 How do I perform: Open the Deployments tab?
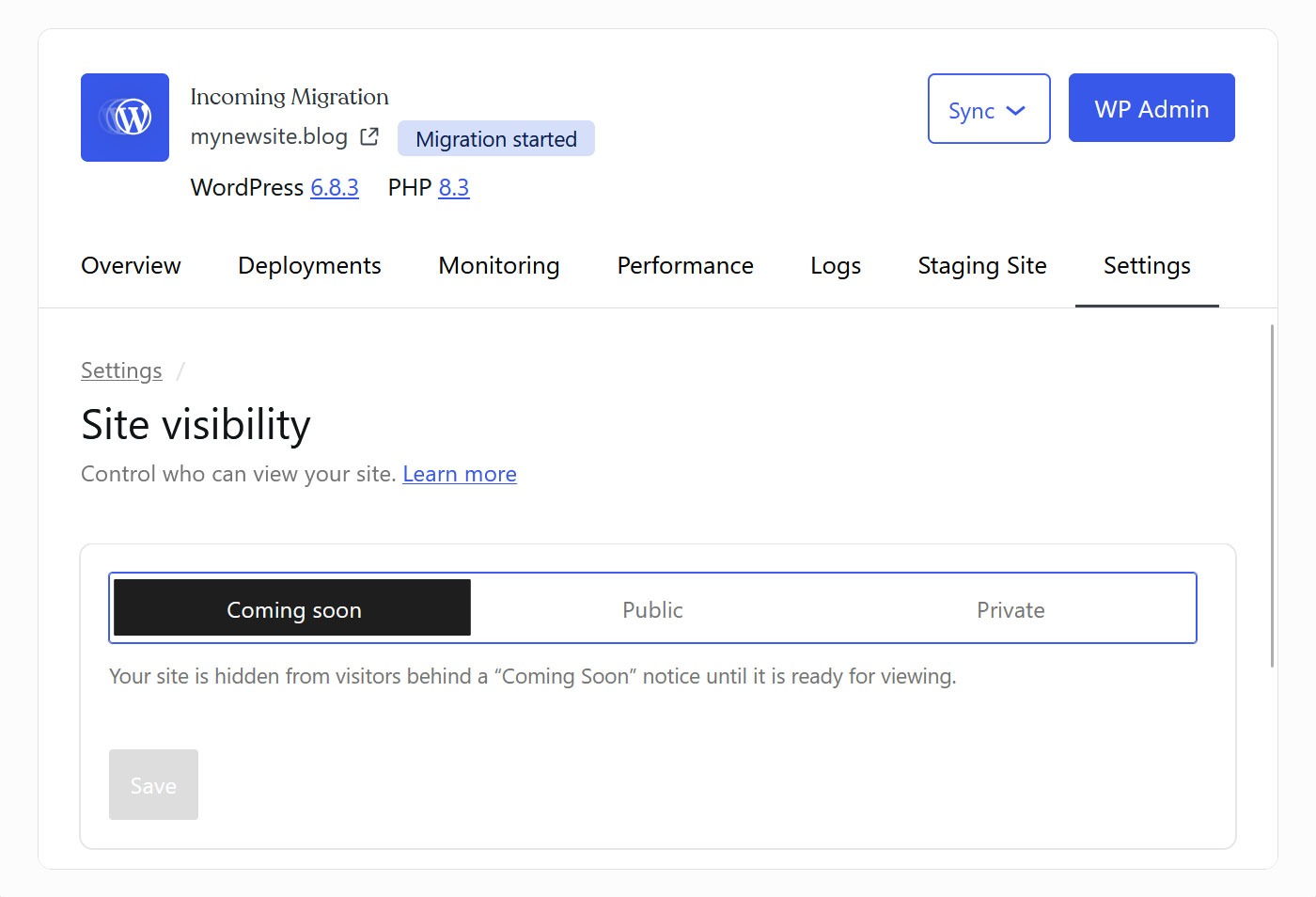pos(309,266)
